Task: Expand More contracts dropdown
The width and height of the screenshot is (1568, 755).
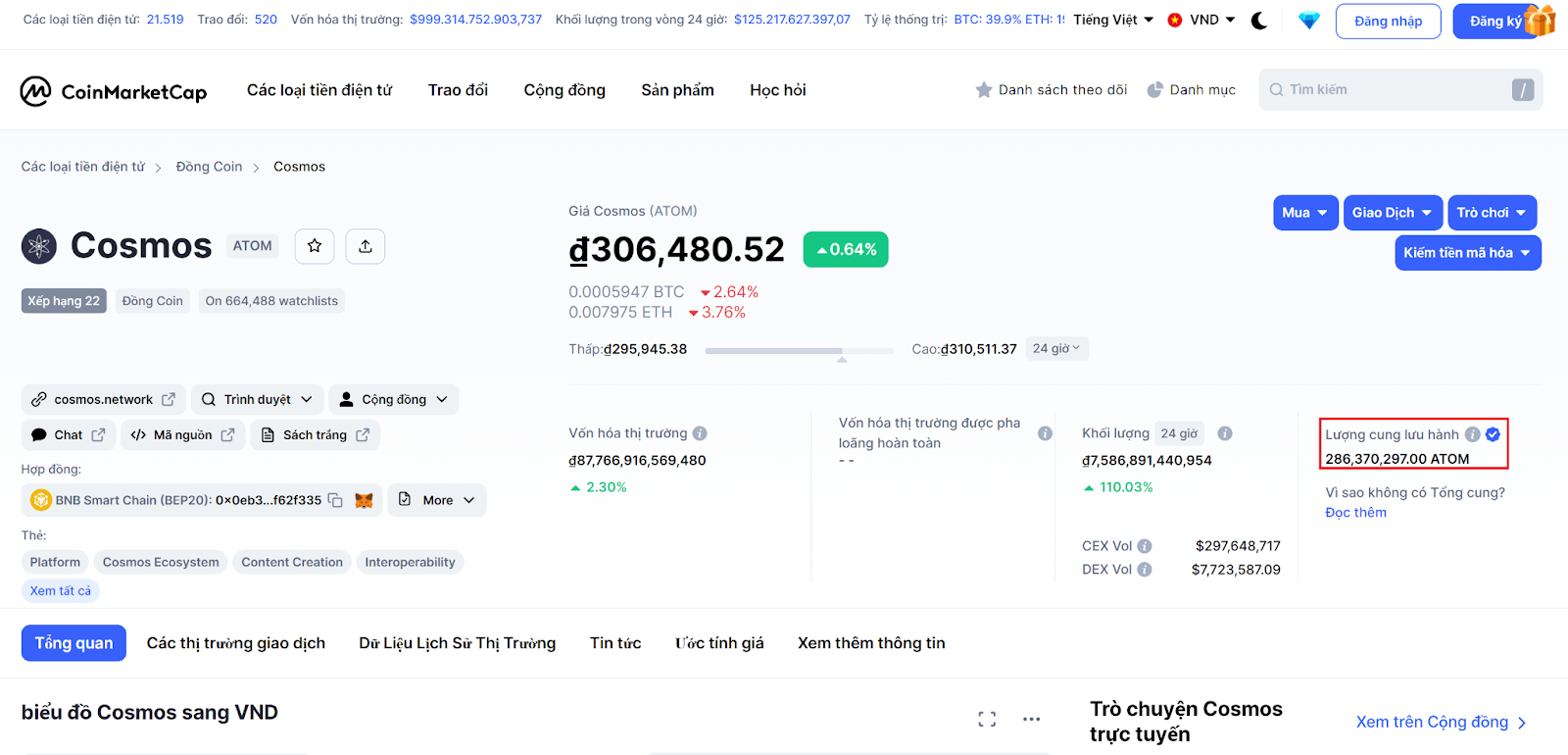Action: pyautogui.click(x=437, y=500)
